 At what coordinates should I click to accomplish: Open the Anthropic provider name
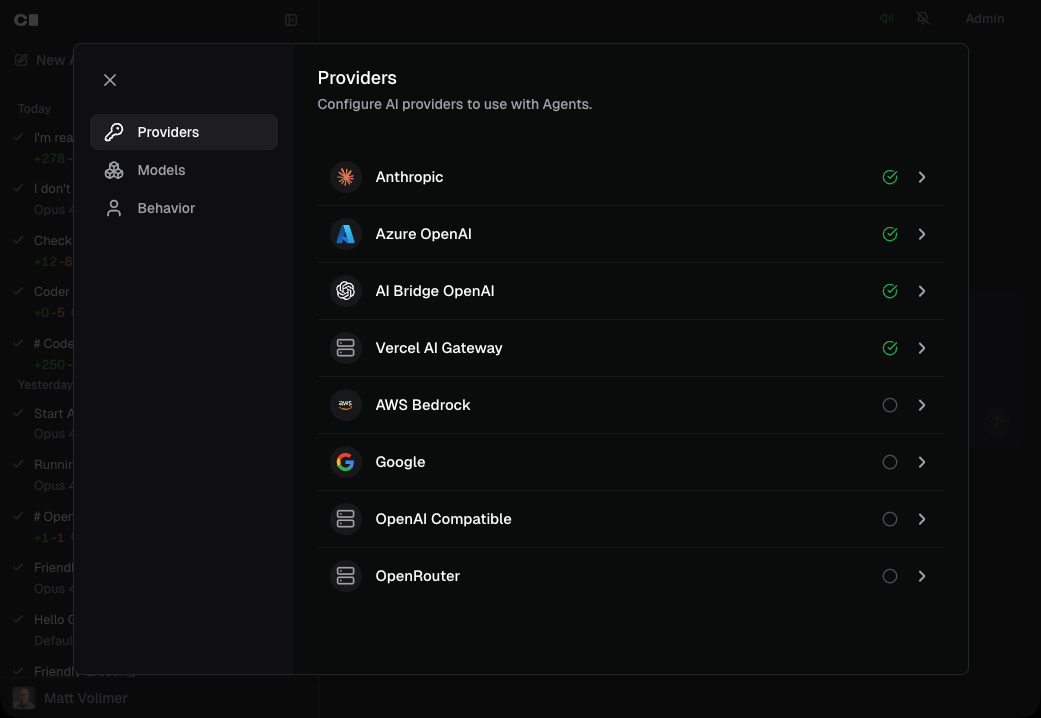[x=409, y=177]
